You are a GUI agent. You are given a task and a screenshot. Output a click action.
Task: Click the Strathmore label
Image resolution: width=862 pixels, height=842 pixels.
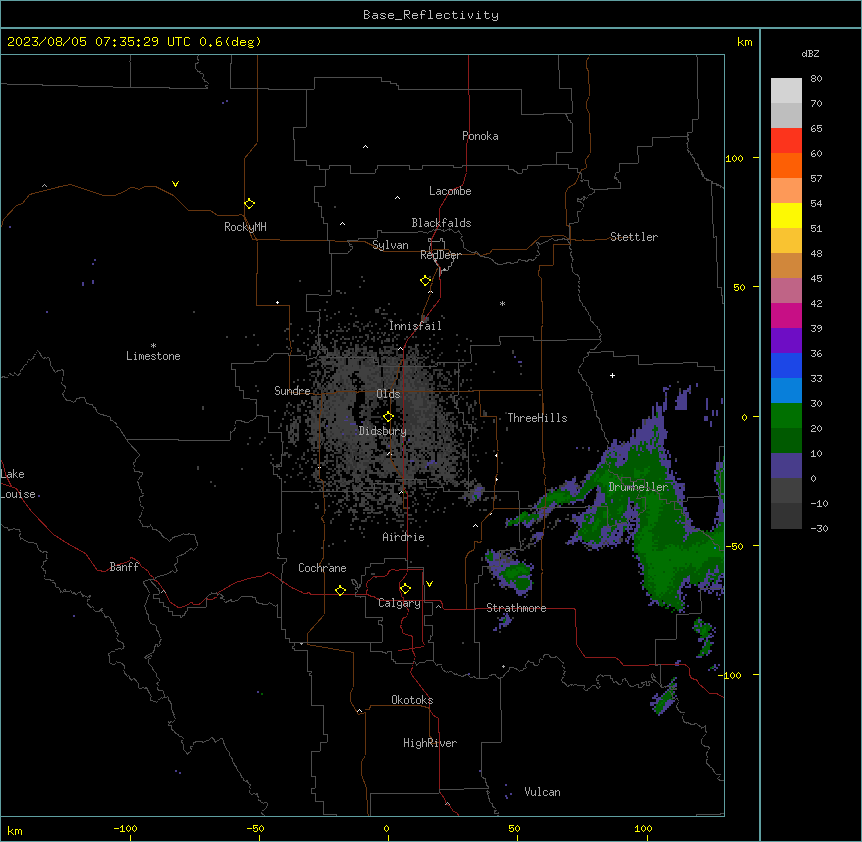pyautogui.click(x=516, y=608)
